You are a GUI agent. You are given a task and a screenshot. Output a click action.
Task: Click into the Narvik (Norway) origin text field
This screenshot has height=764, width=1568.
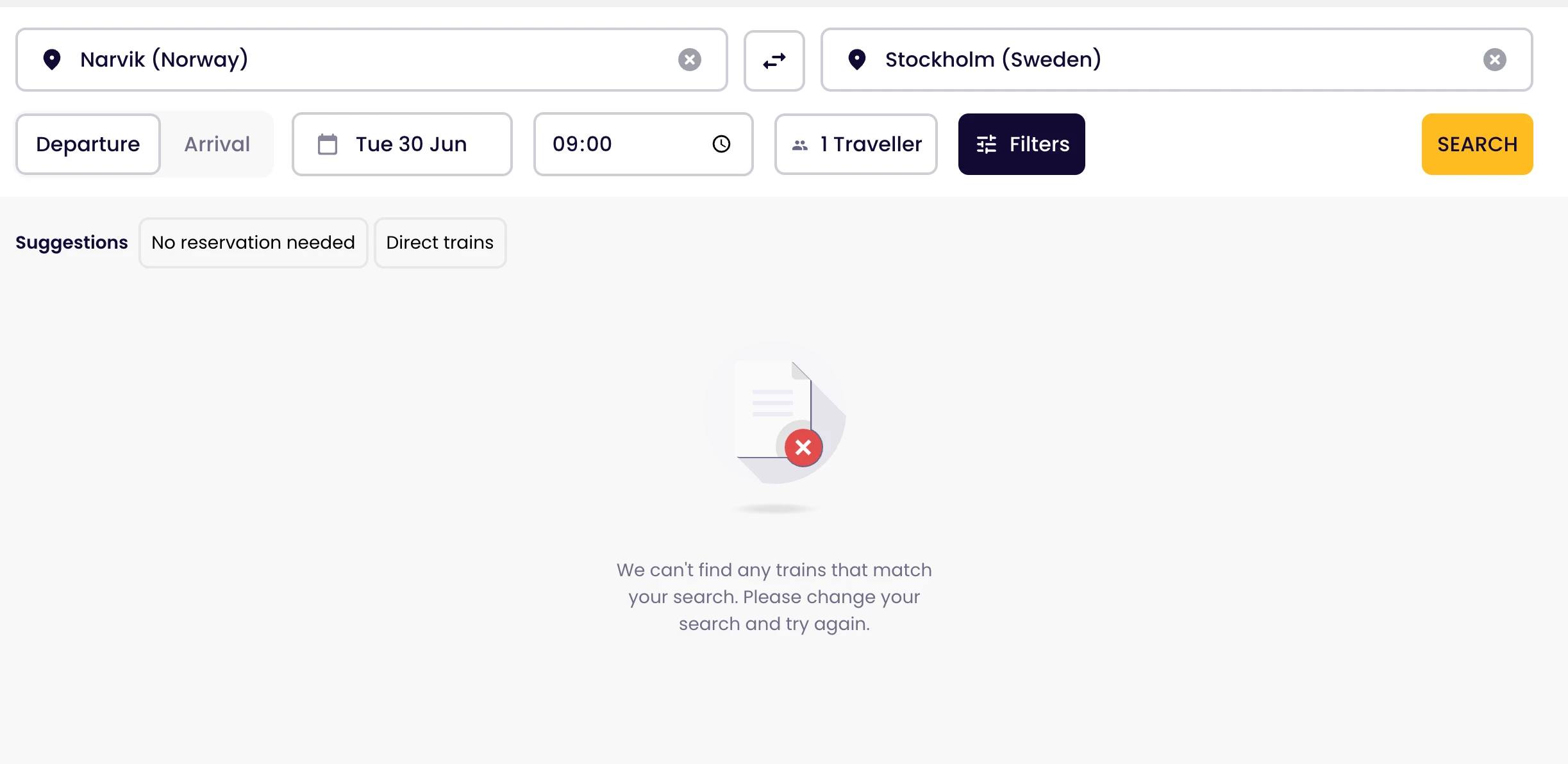coord(372,60)
